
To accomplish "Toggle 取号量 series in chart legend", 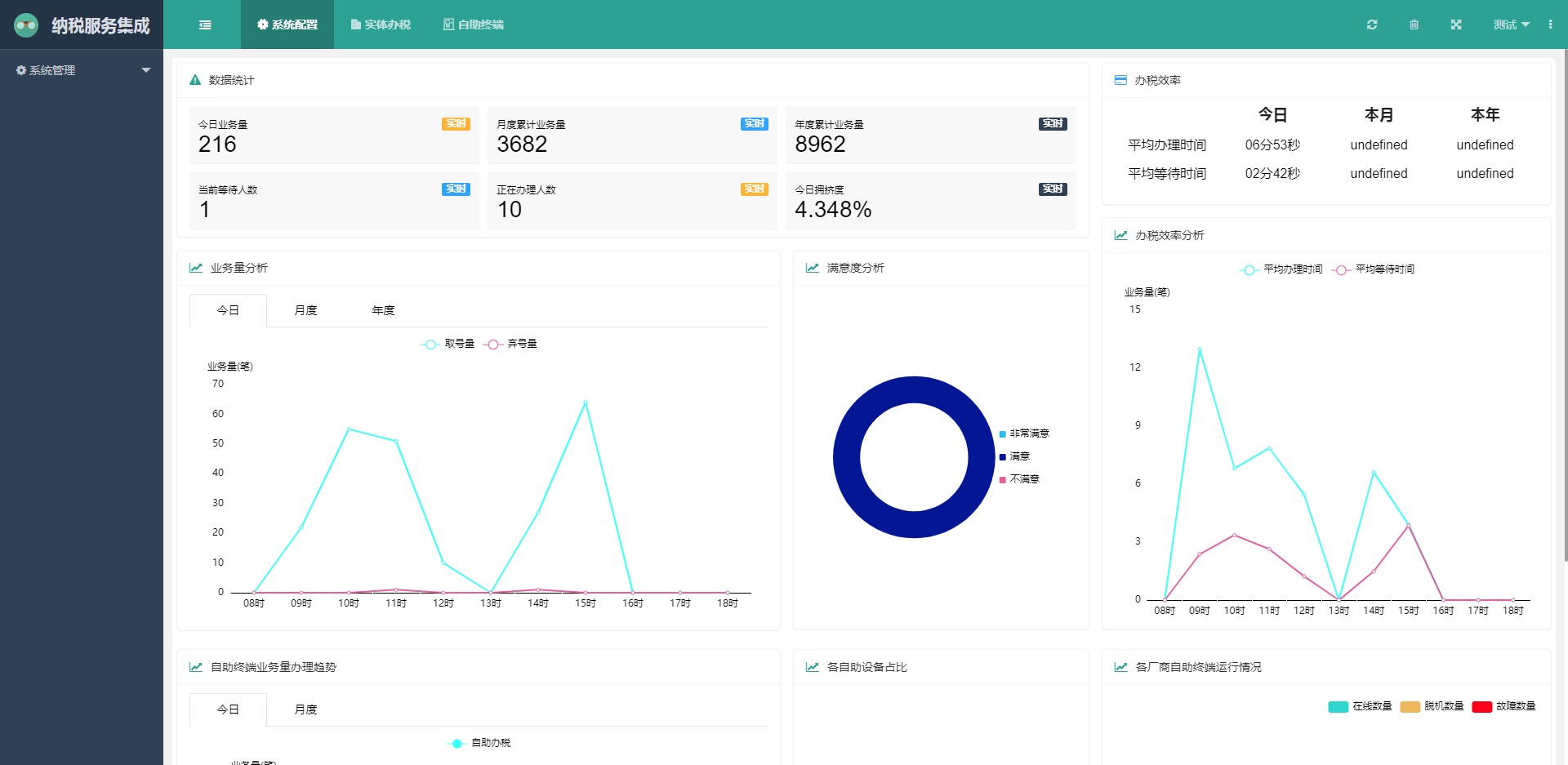I will click(448, 344).
